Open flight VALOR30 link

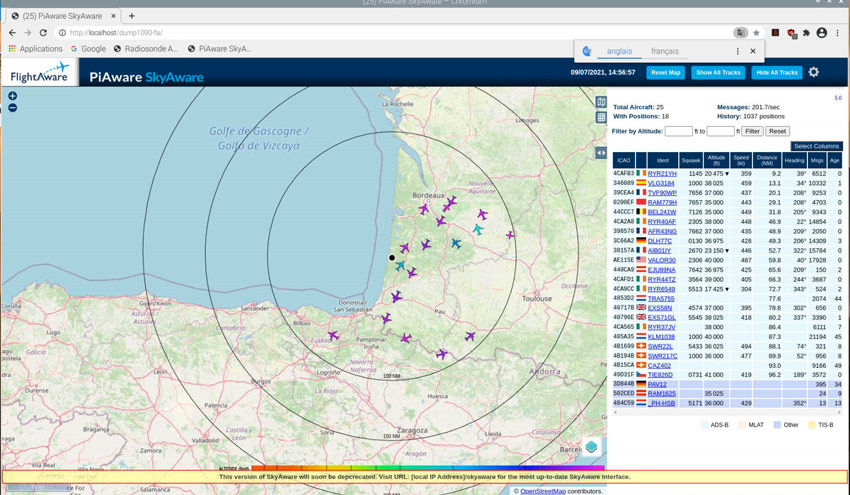[x=661, y=260]
